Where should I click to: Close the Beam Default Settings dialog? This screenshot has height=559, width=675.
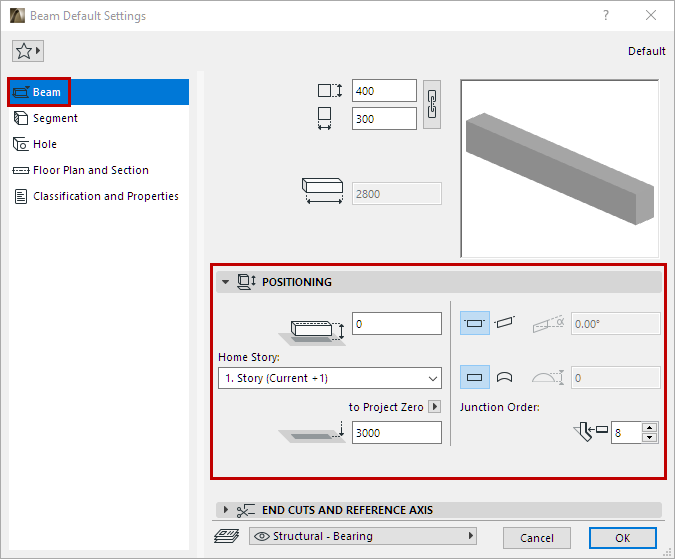point(651,15)
